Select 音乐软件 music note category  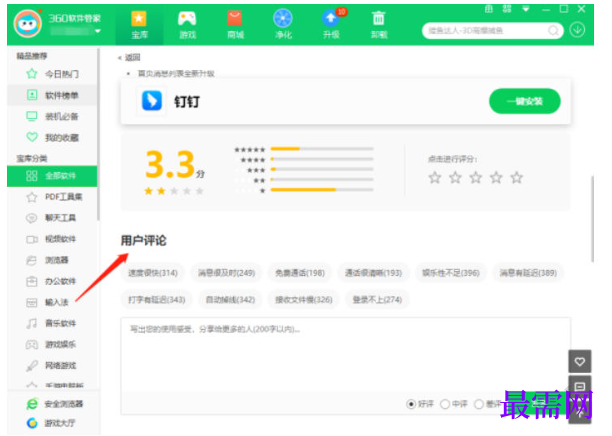click(x=52, y=323)
